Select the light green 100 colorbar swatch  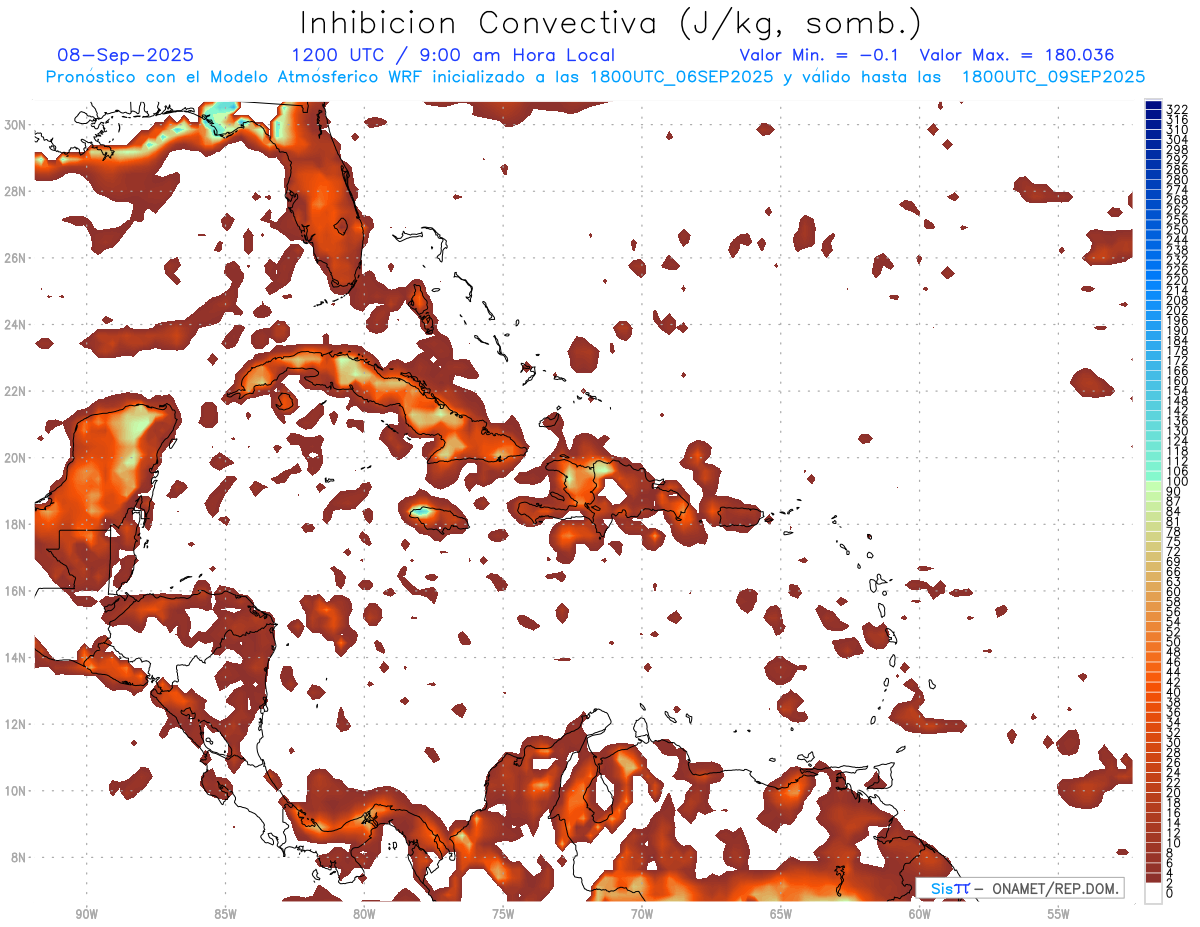1153,483
